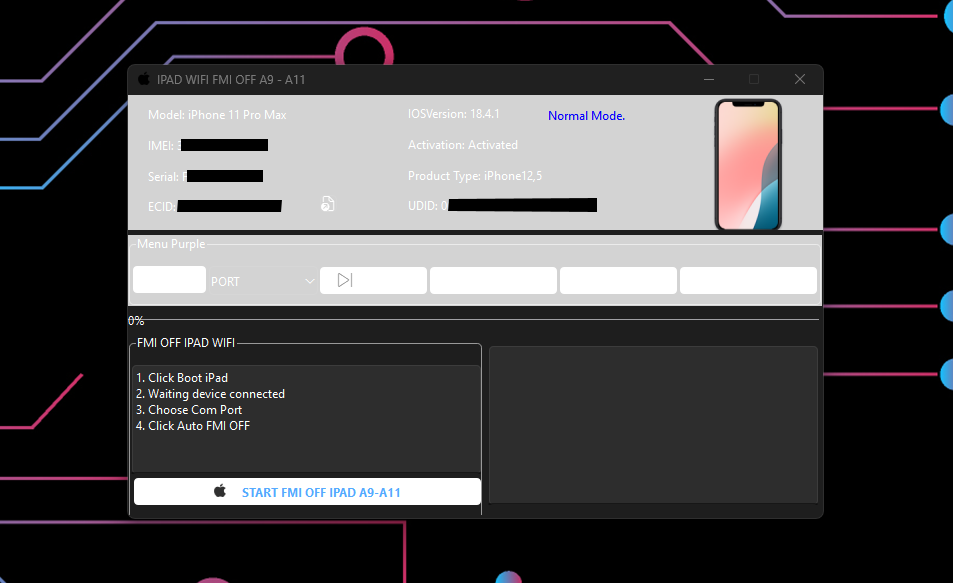This screenshot has height=583, width=953.
Task: Click the 'Product Type: iPhone12,5' label
Action: tap(475, 176)
